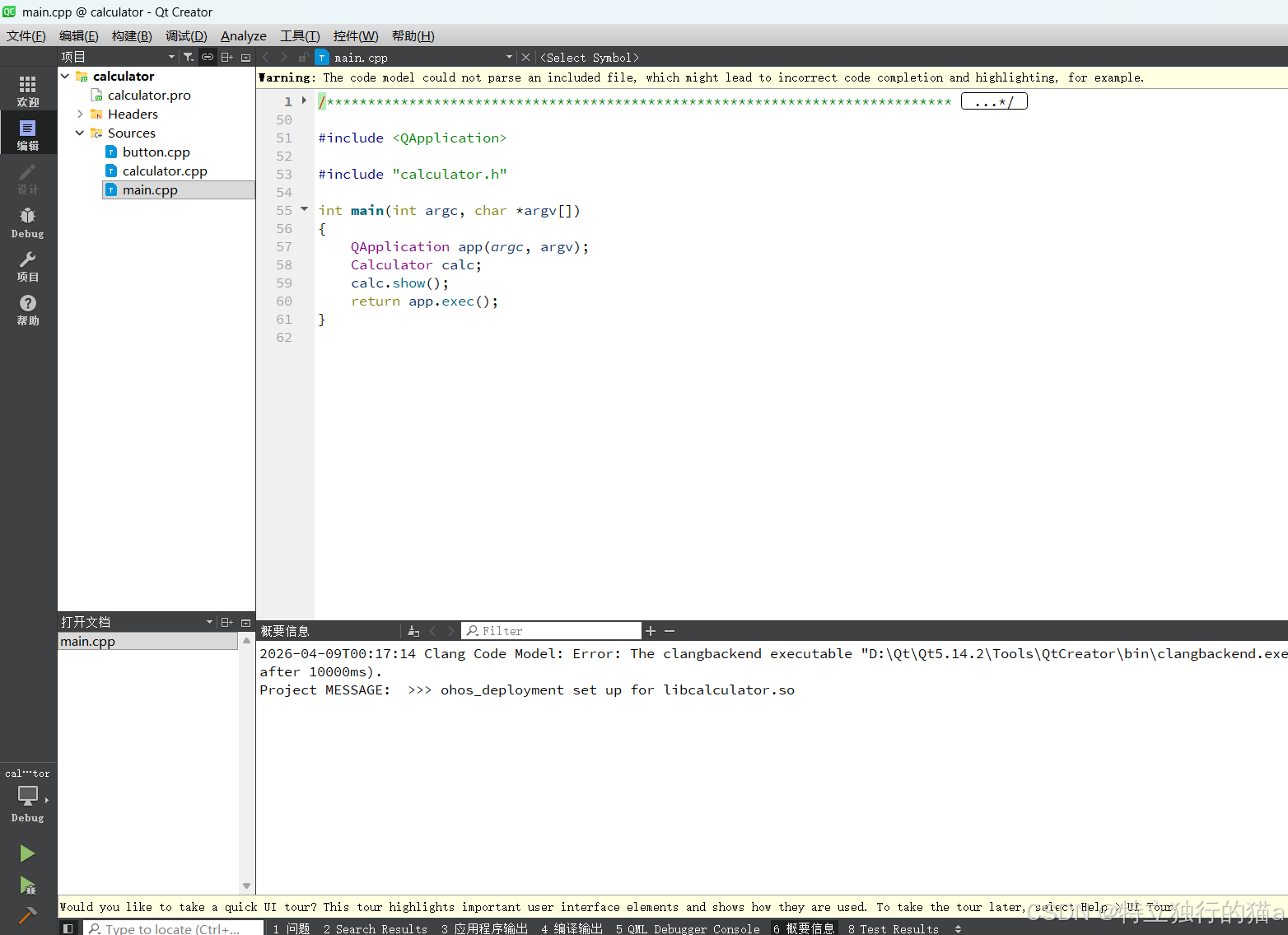Zoom in the output pane text
The height and width of the screenshot is (935, 1288).
(x=651, y=631)
